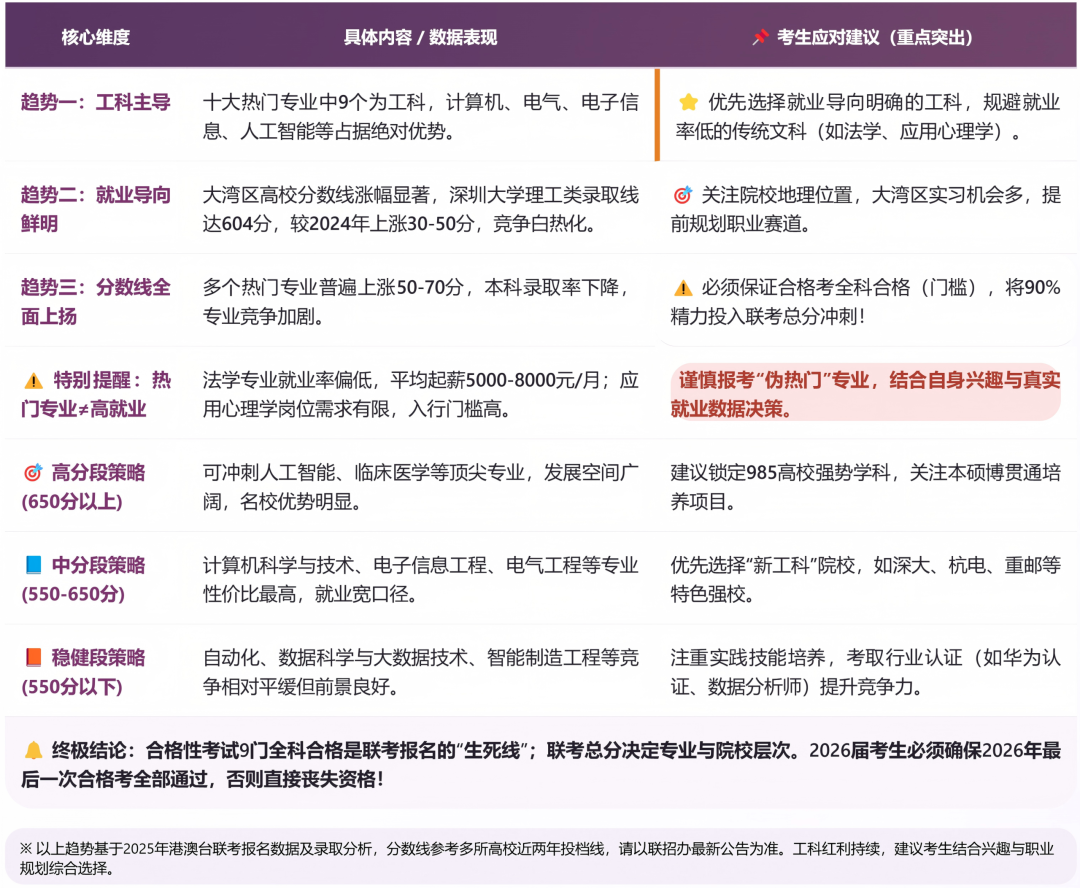The image size is (1080, 888).
Task: Click the 建议锁定985高校强势学科 advice cell
Action: point(865,486)
